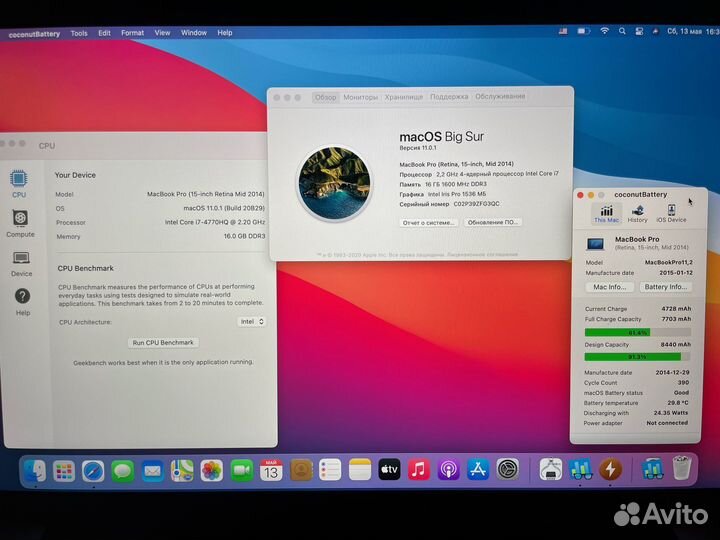The height and width of the screenshot is (540, 720).
Task: Click serial number C02P39ZFG3QC text
Action: [x=477, y=204]
